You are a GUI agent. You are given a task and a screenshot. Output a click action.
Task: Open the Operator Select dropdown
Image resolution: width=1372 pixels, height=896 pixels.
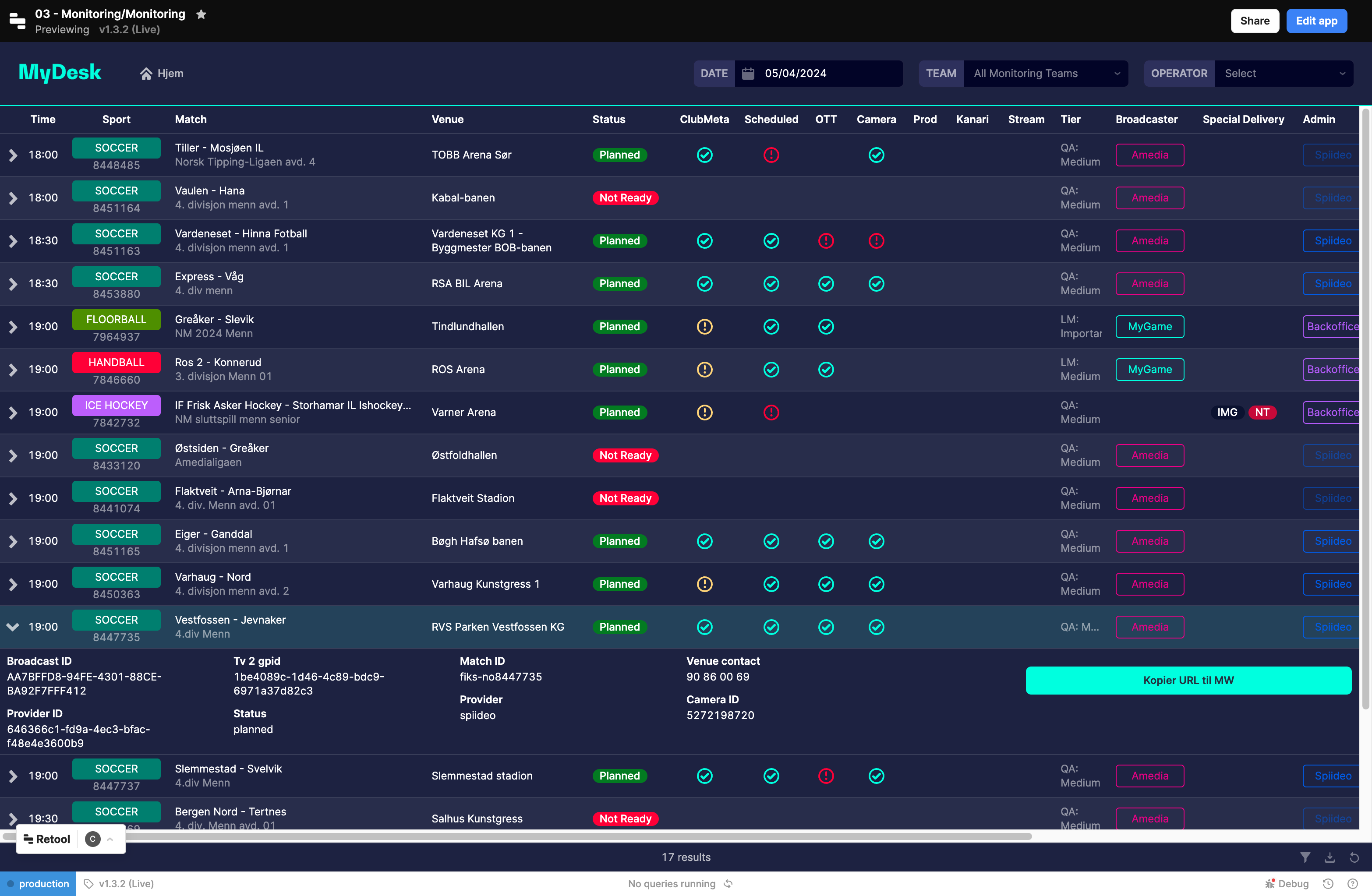1284,74
